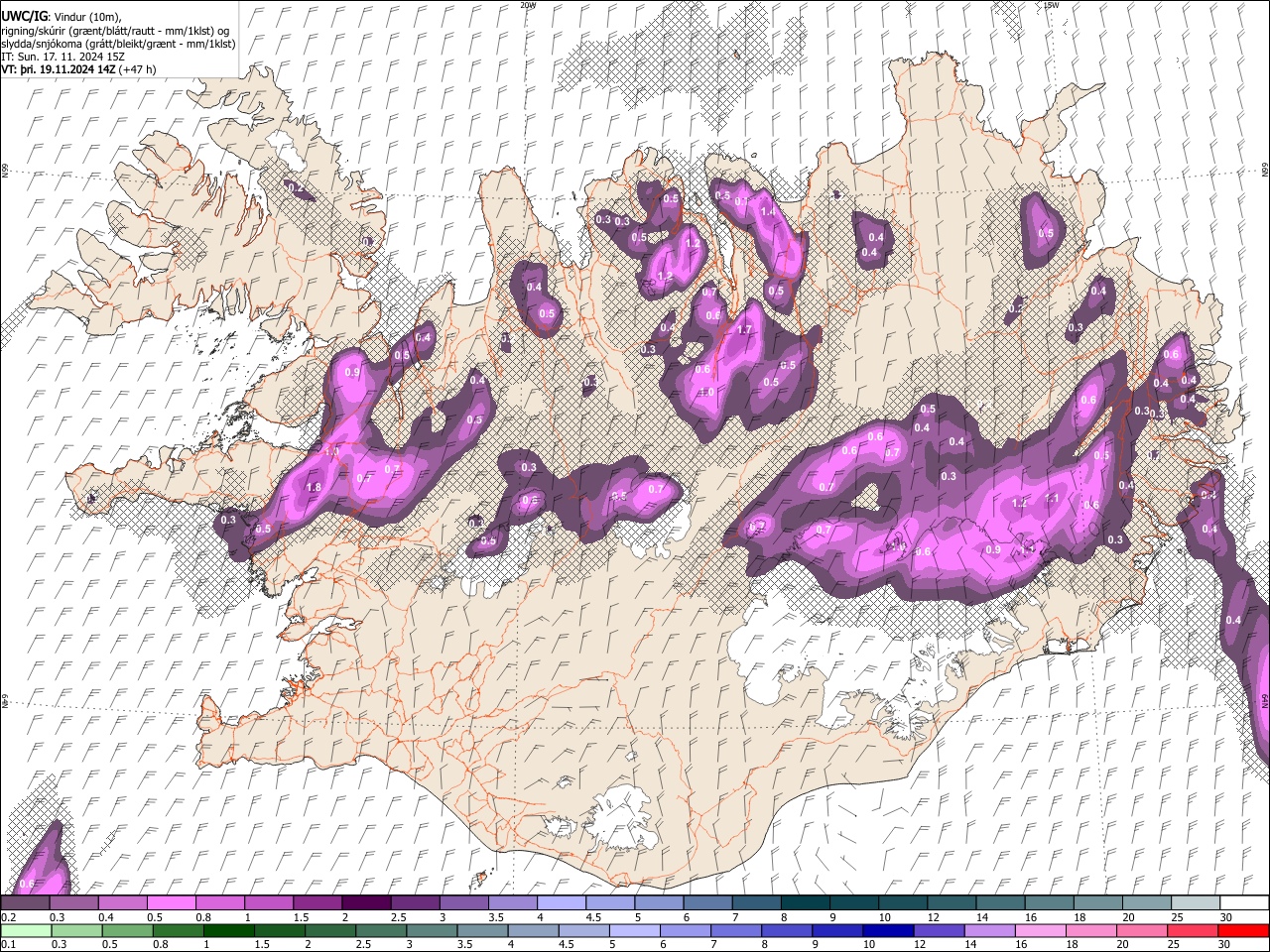The height and width of the screenshot is (952, 1270).
Task: Pick the lower legend swatch between 2.5 and 3
Action: (381, 930)
